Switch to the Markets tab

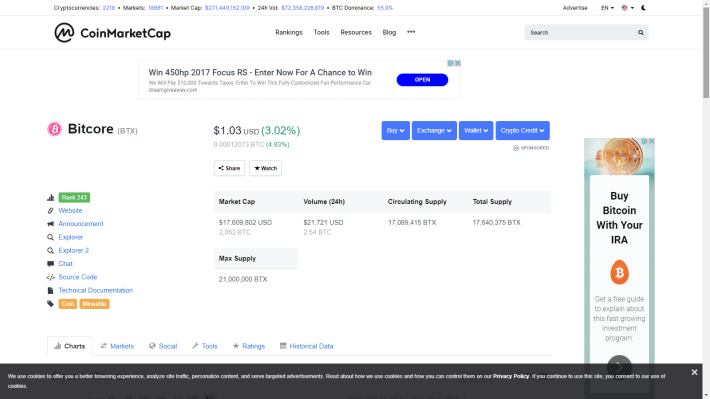pos(117,346)
